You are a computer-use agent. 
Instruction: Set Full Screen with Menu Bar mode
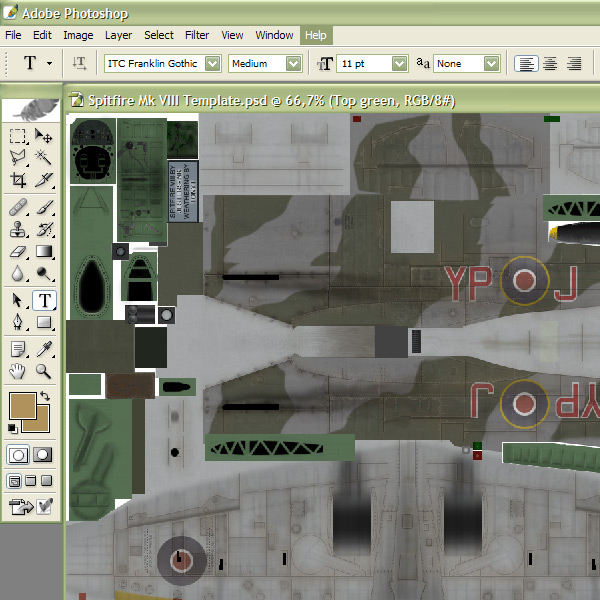coord(31,481)
